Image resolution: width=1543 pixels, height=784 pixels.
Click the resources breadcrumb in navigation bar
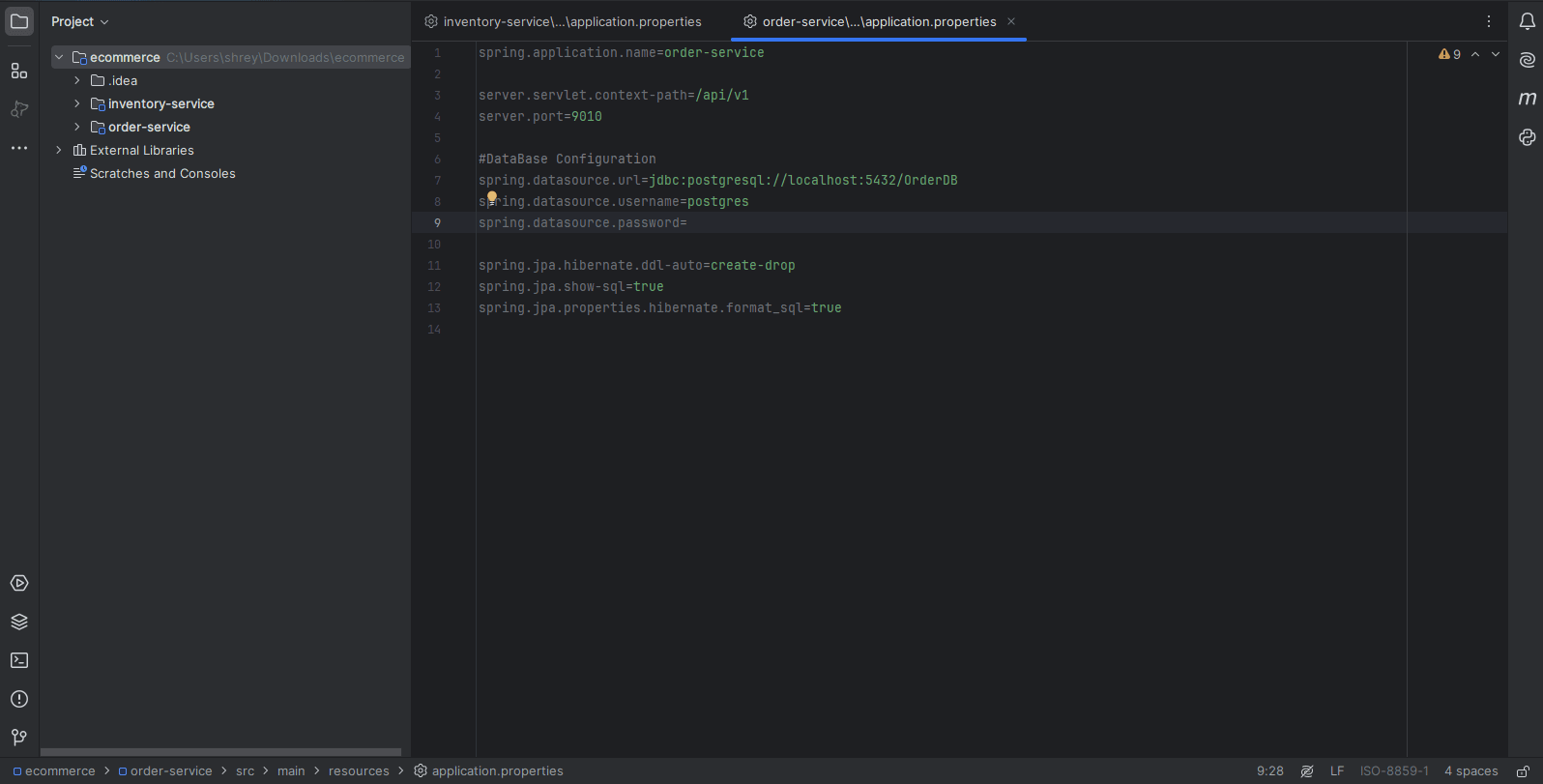click(x=359, y=771)
